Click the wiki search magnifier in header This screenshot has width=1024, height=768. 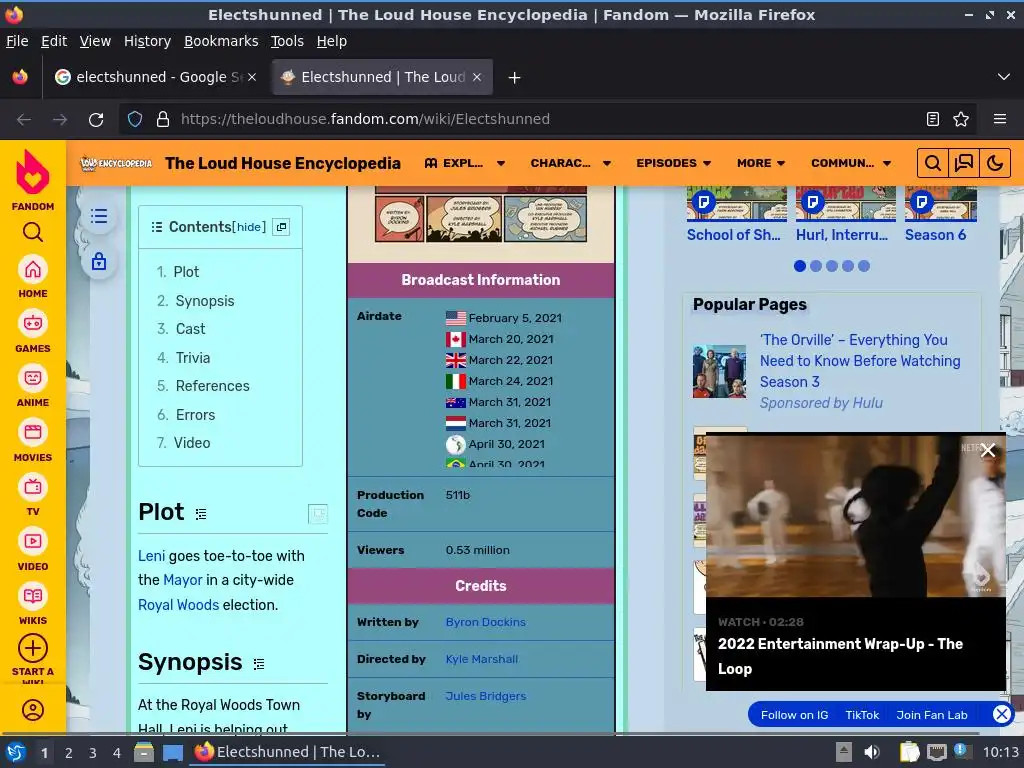933,163
